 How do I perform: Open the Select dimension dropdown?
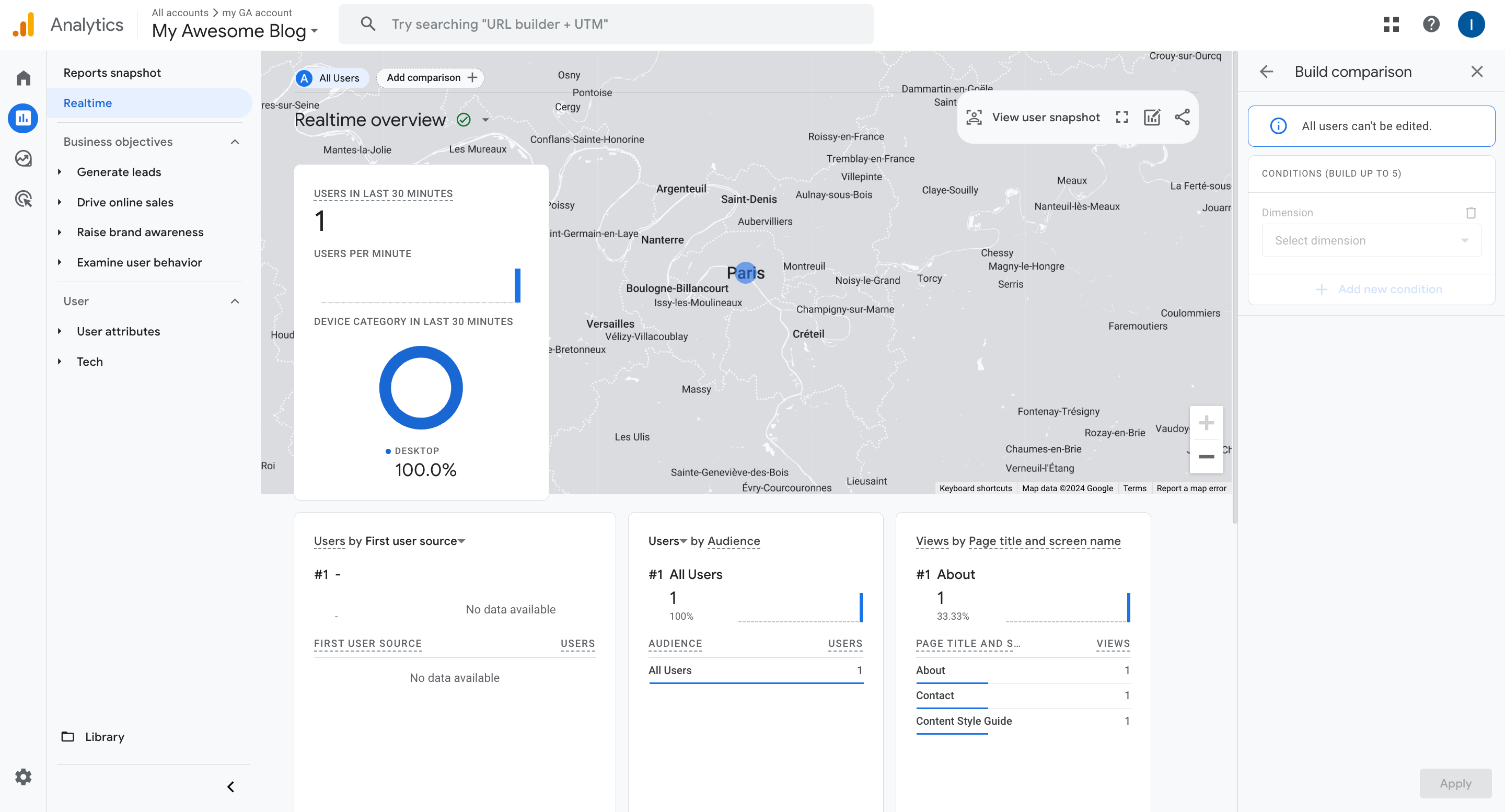(x=1371, y=241)
